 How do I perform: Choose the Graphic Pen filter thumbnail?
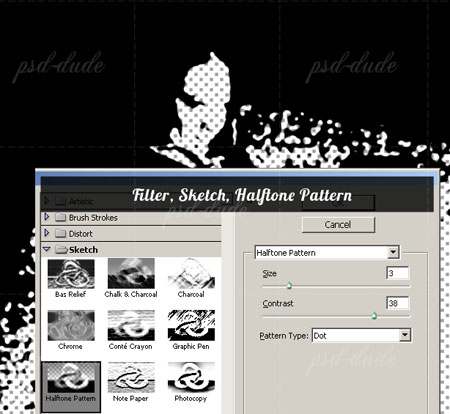(x=191, y=326)
